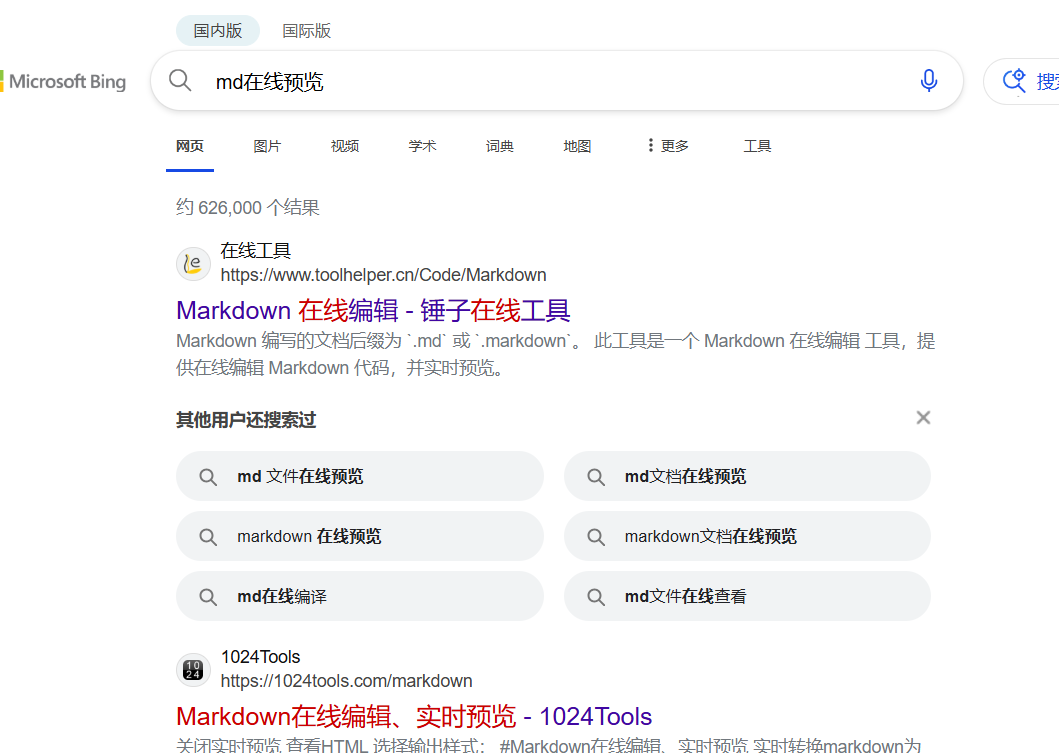Click the 其他用户还搜索过 heading
The height and width of the screenshot is (753, 1059).
pyautogui.click(x=246, y=420)
